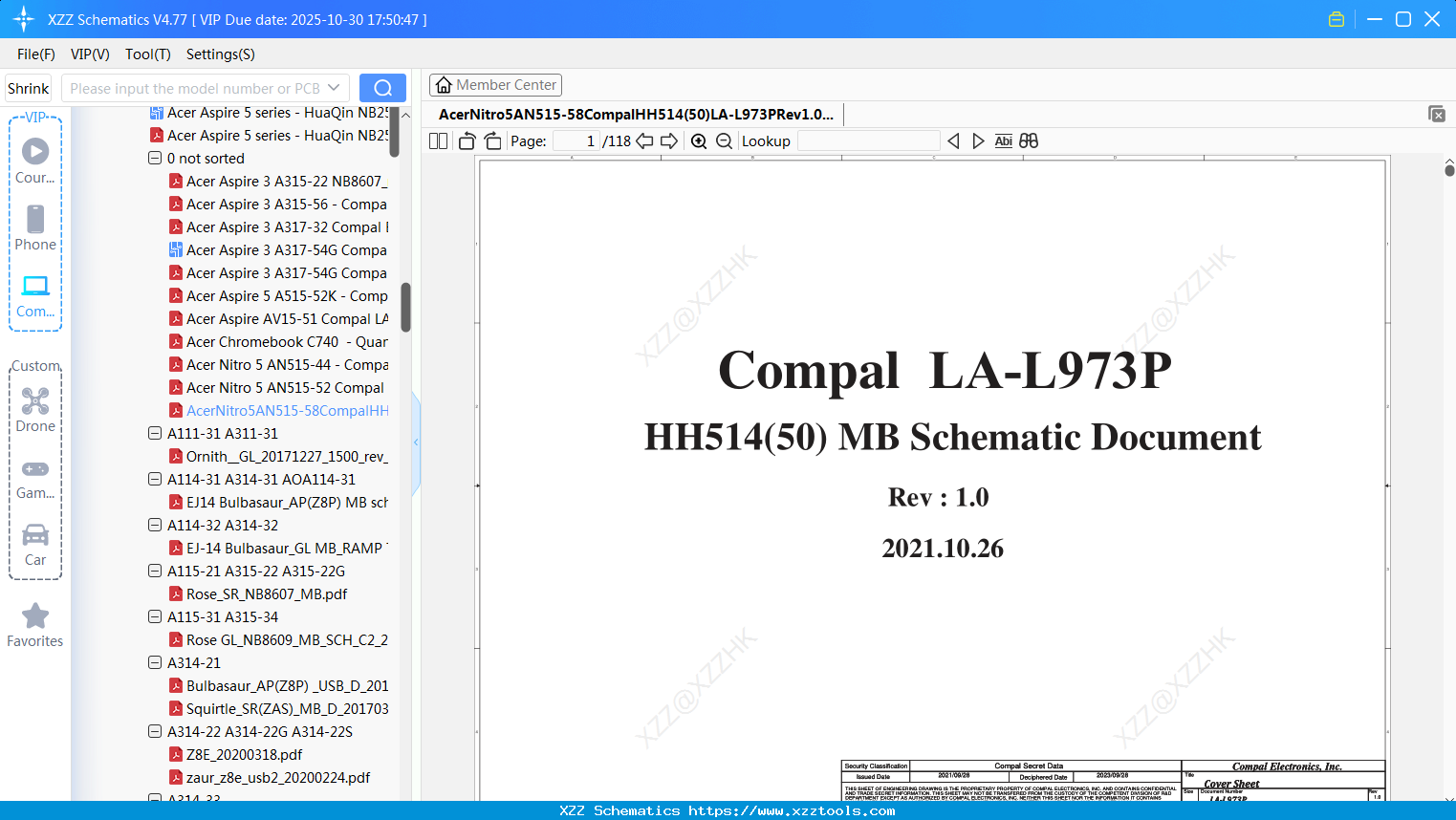Viewport: 1456px width, 820px height.
Task: Open the model number dropdown arrow
Action: [x=334, y=88]
